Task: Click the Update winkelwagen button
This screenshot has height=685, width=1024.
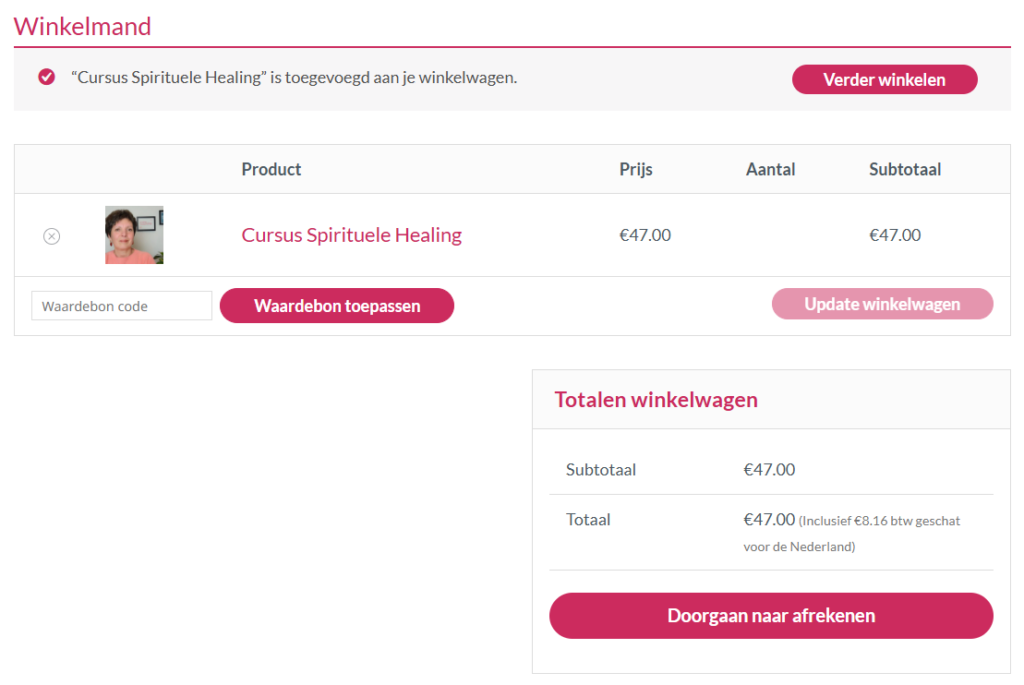Action: pos(882,304)
